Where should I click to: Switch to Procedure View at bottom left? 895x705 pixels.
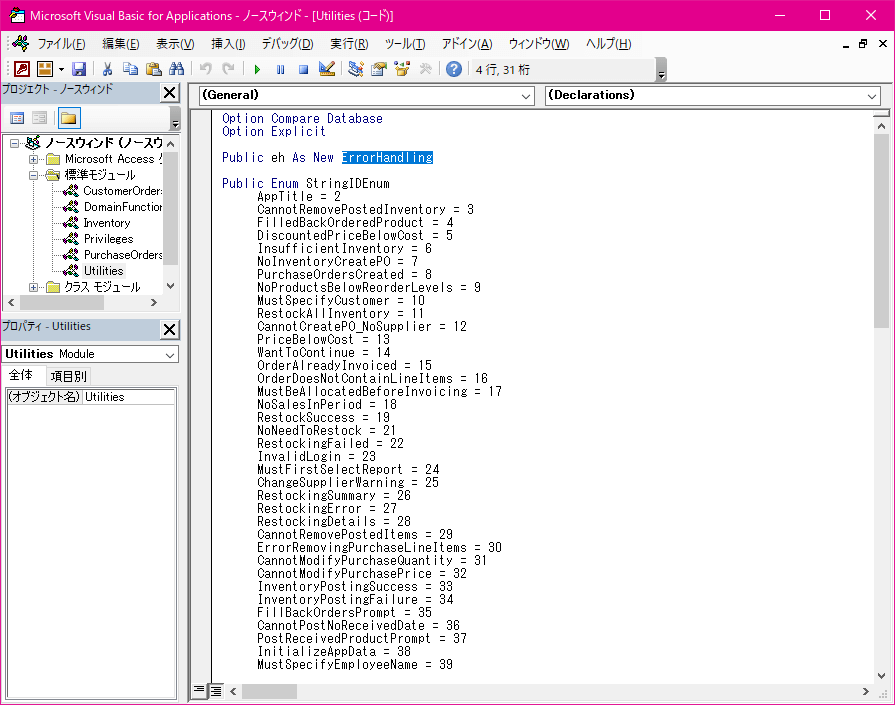pyautogui.click(x=199, y=691)
